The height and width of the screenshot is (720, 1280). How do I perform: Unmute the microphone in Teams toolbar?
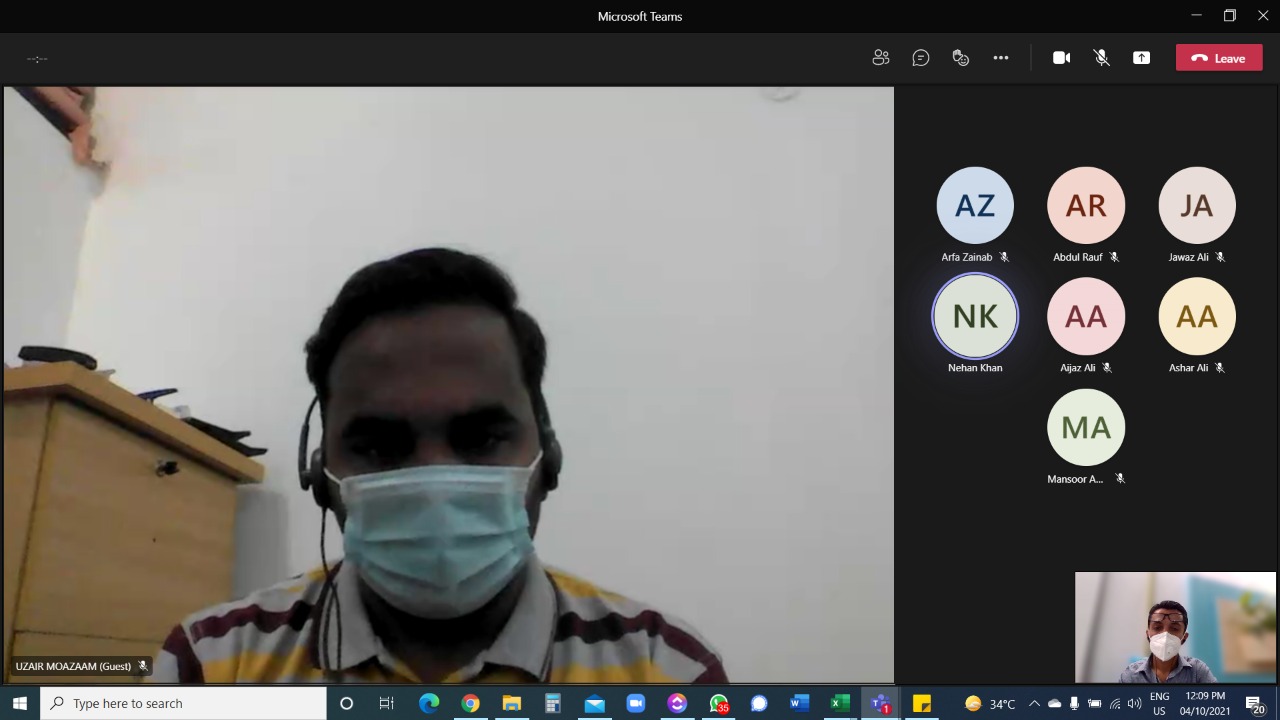pyautogui.click(x=1101, y=58)
